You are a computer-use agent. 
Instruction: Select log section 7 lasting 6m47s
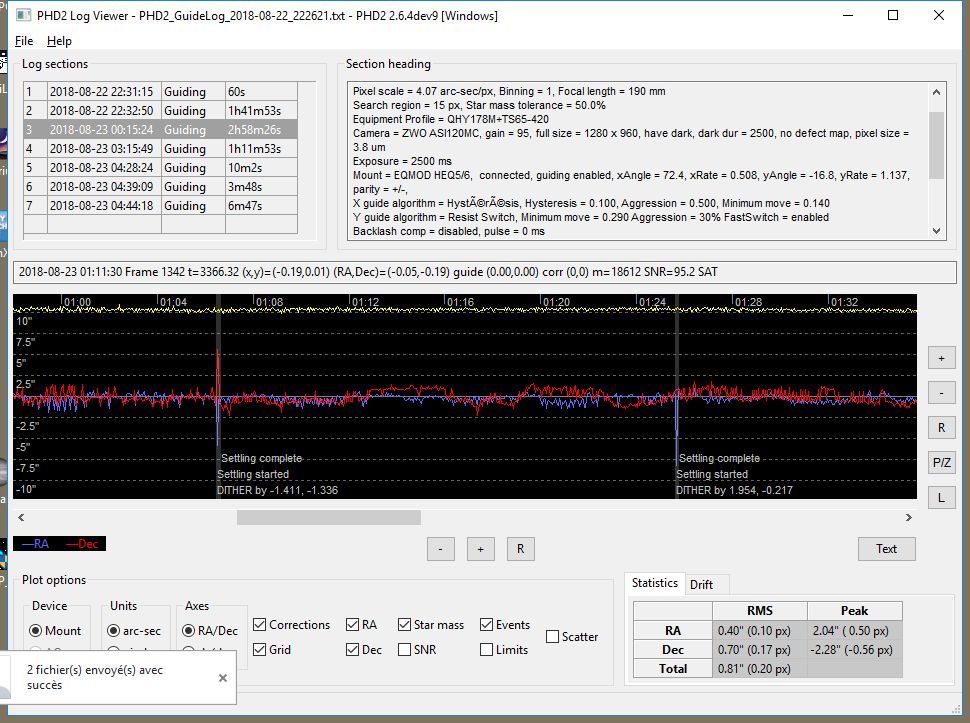(160, 205)
